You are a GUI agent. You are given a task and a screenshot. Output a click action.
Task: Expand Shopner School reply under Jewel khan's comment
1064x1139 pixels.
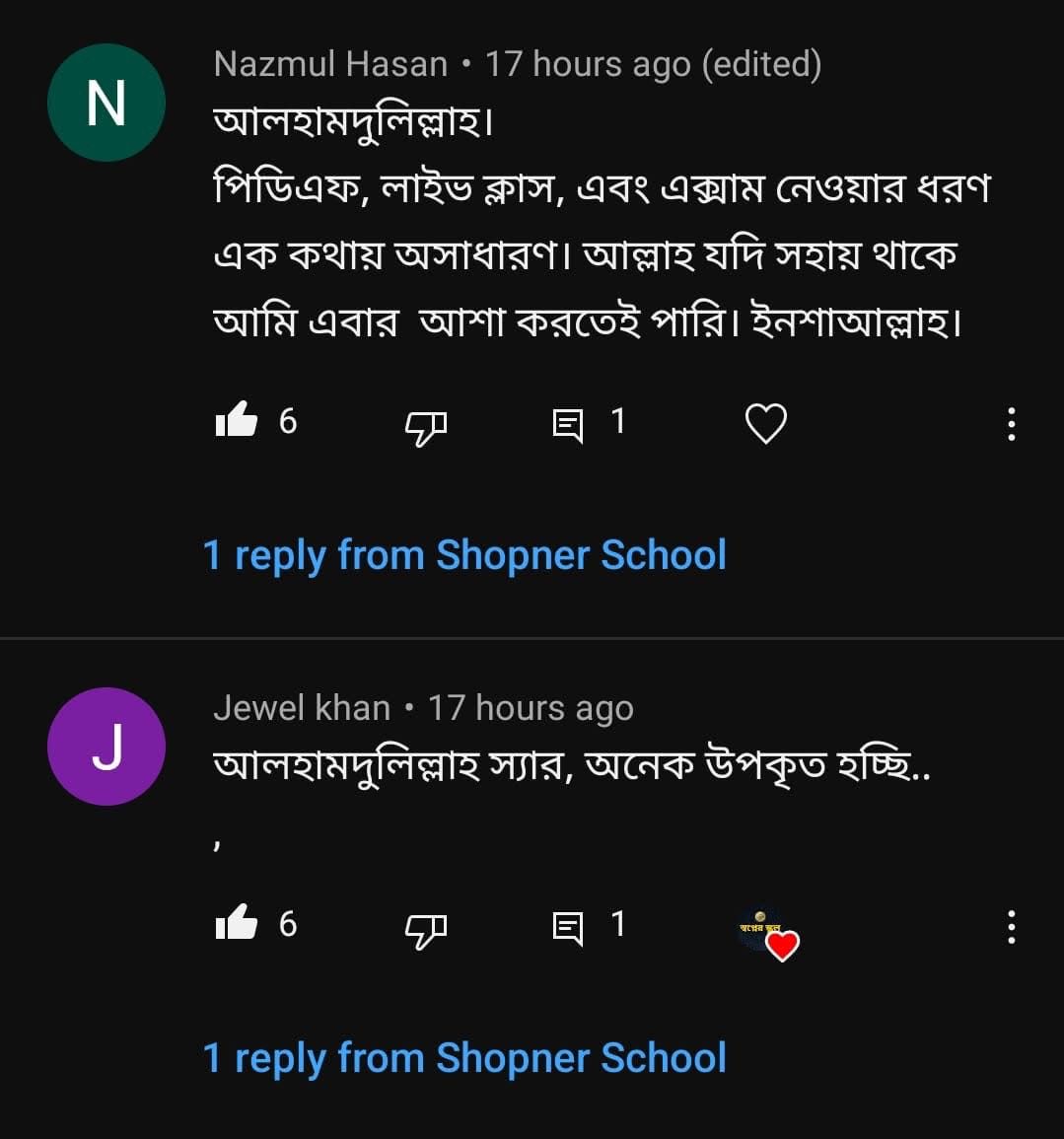(x=464, y=1057)
